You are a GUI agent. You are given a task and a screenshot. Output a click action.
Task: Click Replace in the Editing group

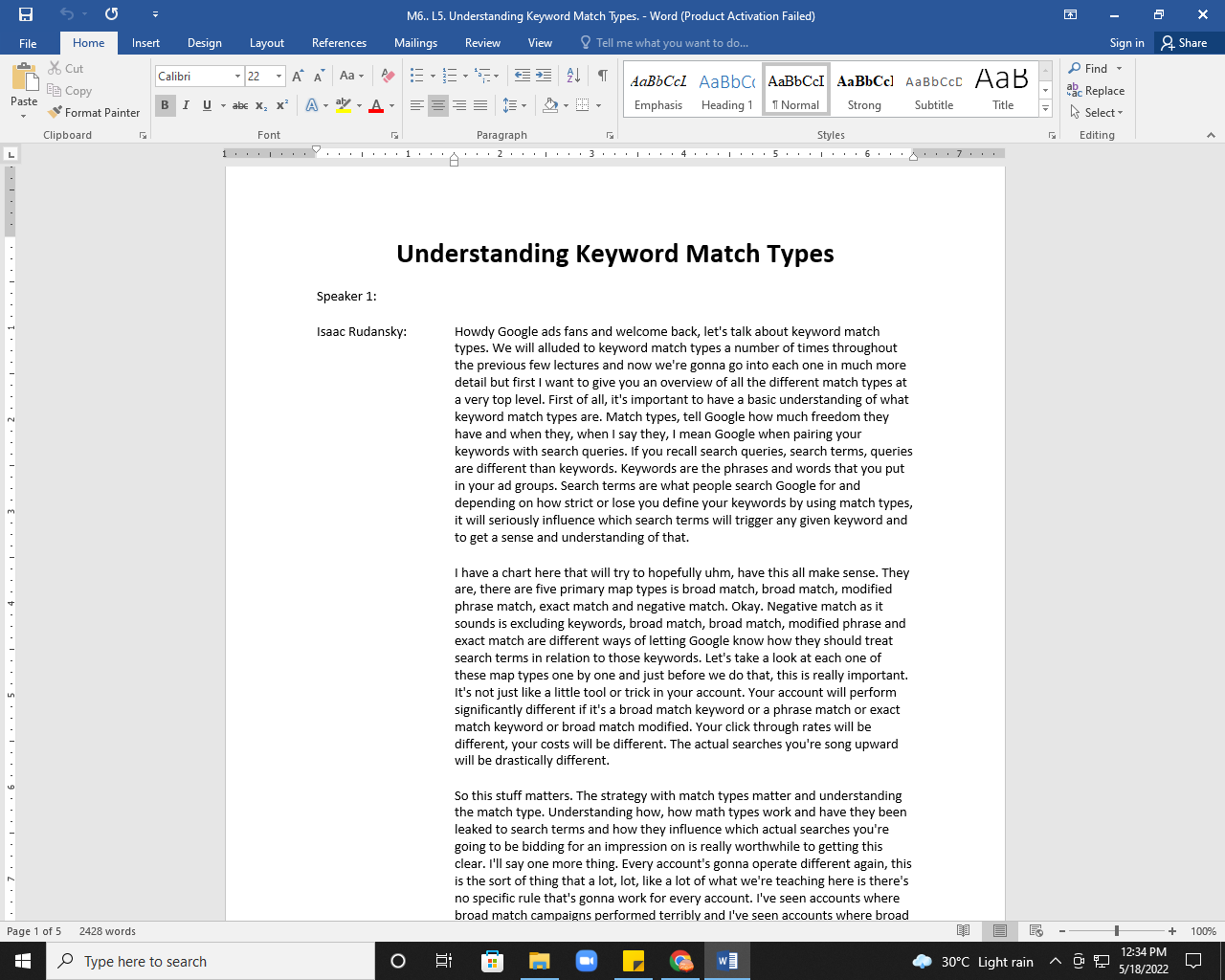1097,91
